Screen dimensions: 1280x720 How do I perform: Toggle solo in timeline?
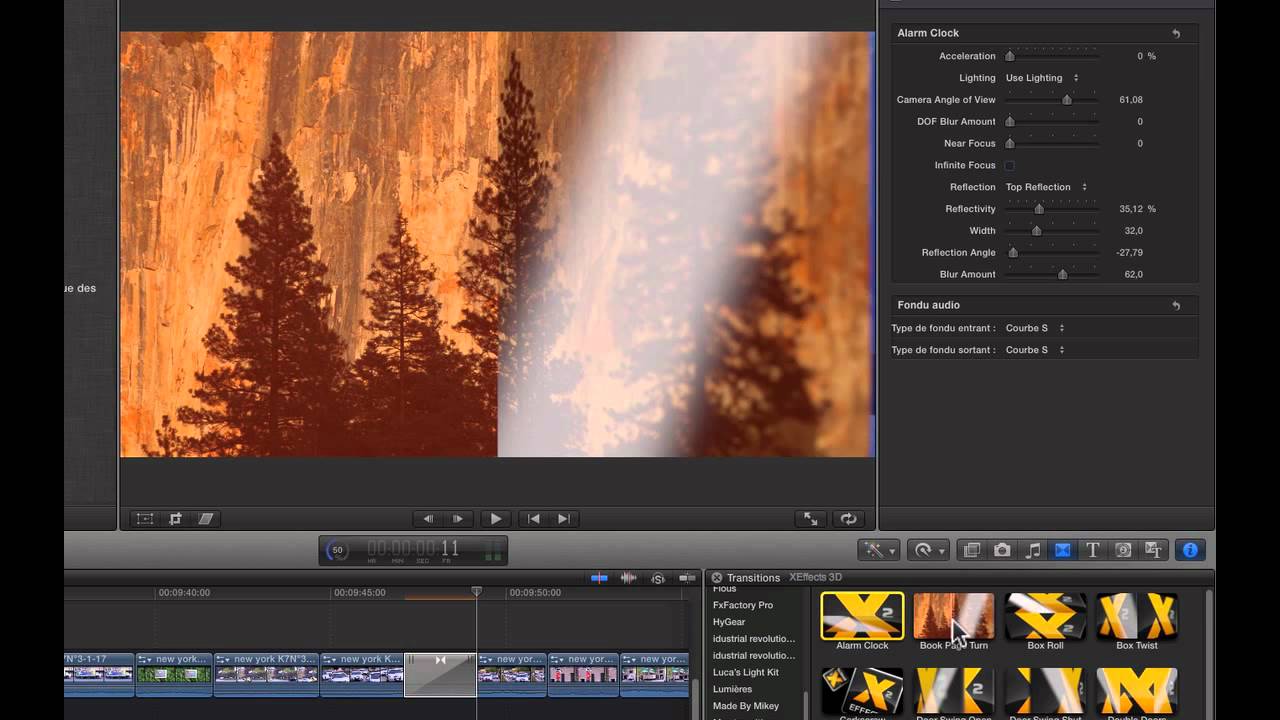point(658,578)
